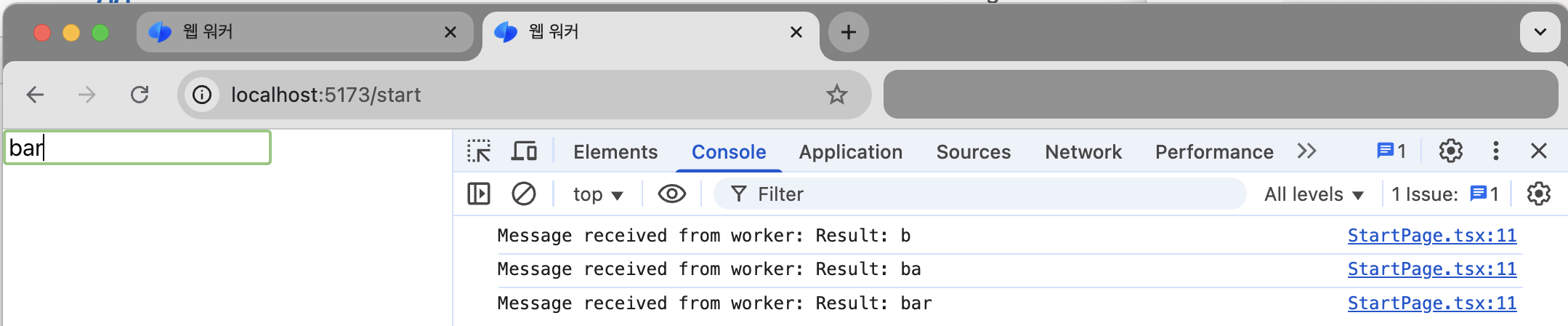1568x326 pixels.
Task: Open a new browser tab with plus button
Action: pyautogui.click(x=848, y=32)
